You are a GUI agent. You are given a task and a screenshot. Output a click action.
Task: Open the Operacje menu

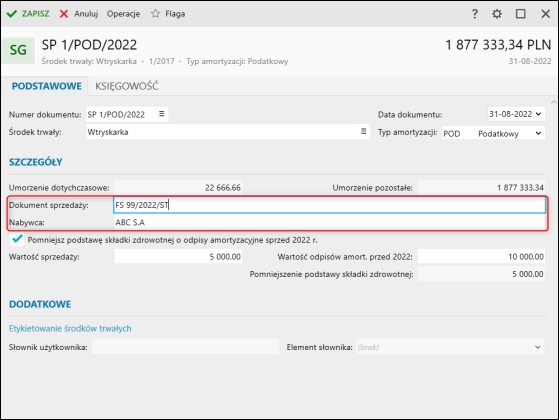coord(123,14)
